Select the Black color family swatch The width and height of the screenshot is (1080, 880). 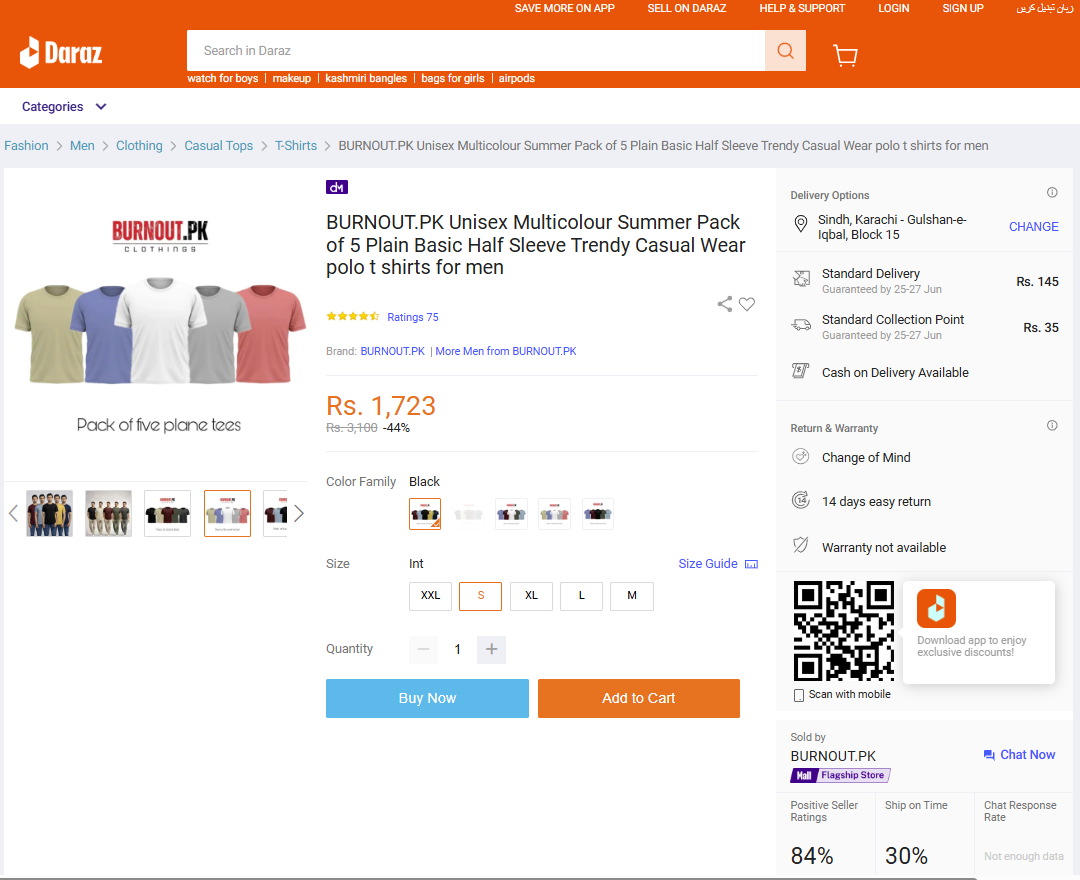pyautogui.click(x=425, y=514)
